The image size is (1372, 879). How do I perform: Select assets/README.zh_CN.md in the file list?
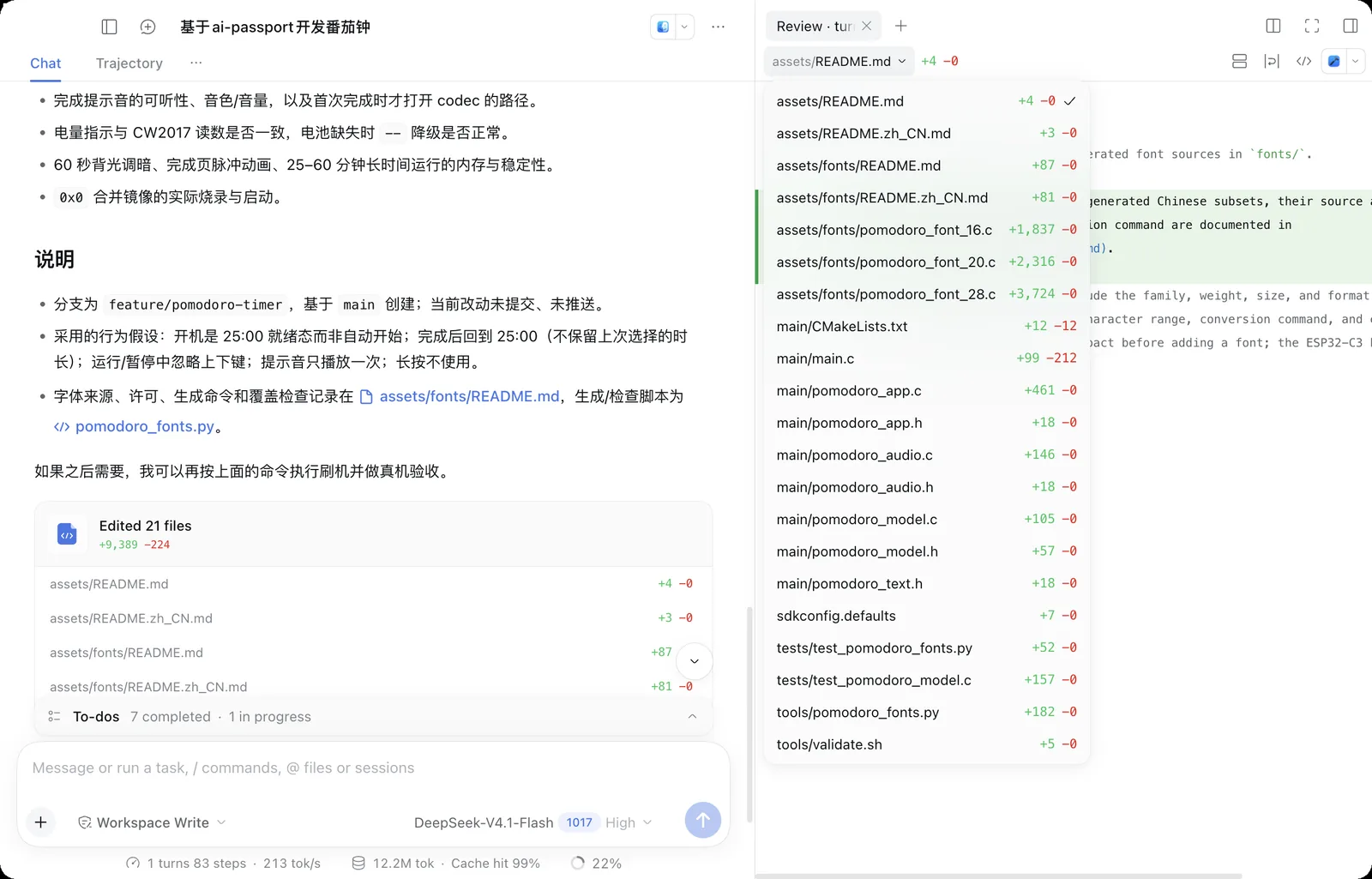pyautogui.click(x=926, y=133)
